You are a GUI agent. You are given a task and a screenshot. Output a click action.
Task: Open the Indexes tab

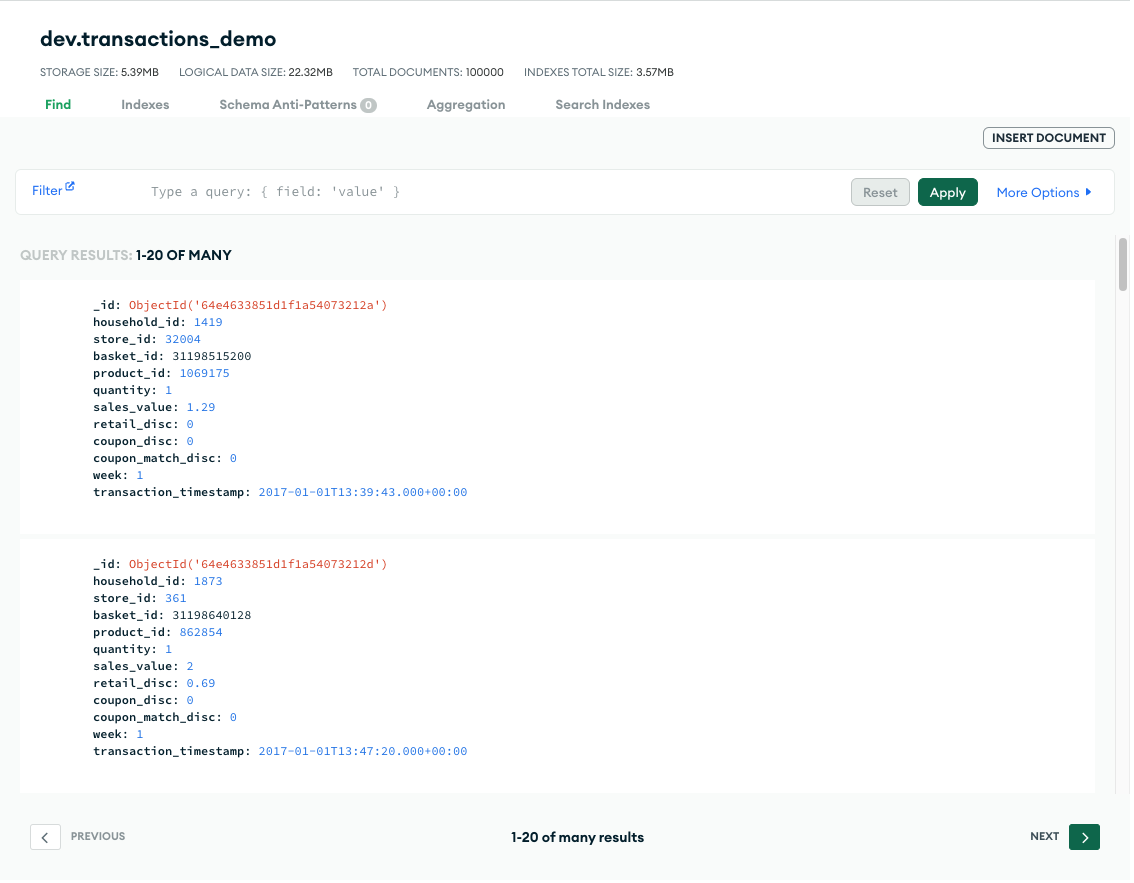point(145,104)
